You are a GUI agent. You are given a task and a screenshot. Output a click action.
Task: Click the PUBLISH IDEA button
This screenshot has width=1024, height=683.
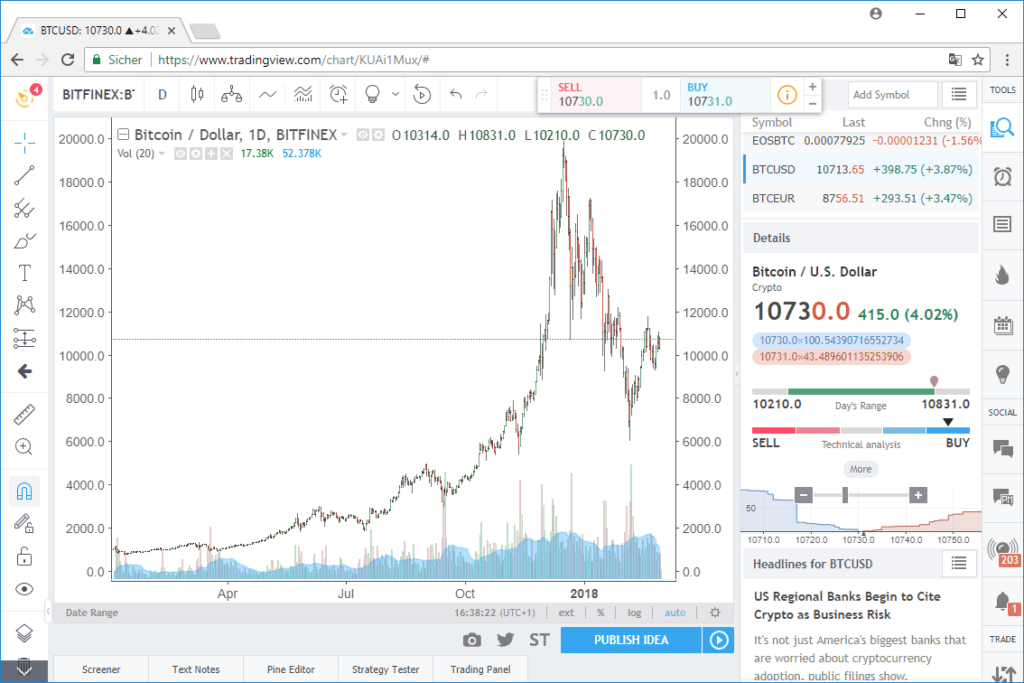coord(631,640)
